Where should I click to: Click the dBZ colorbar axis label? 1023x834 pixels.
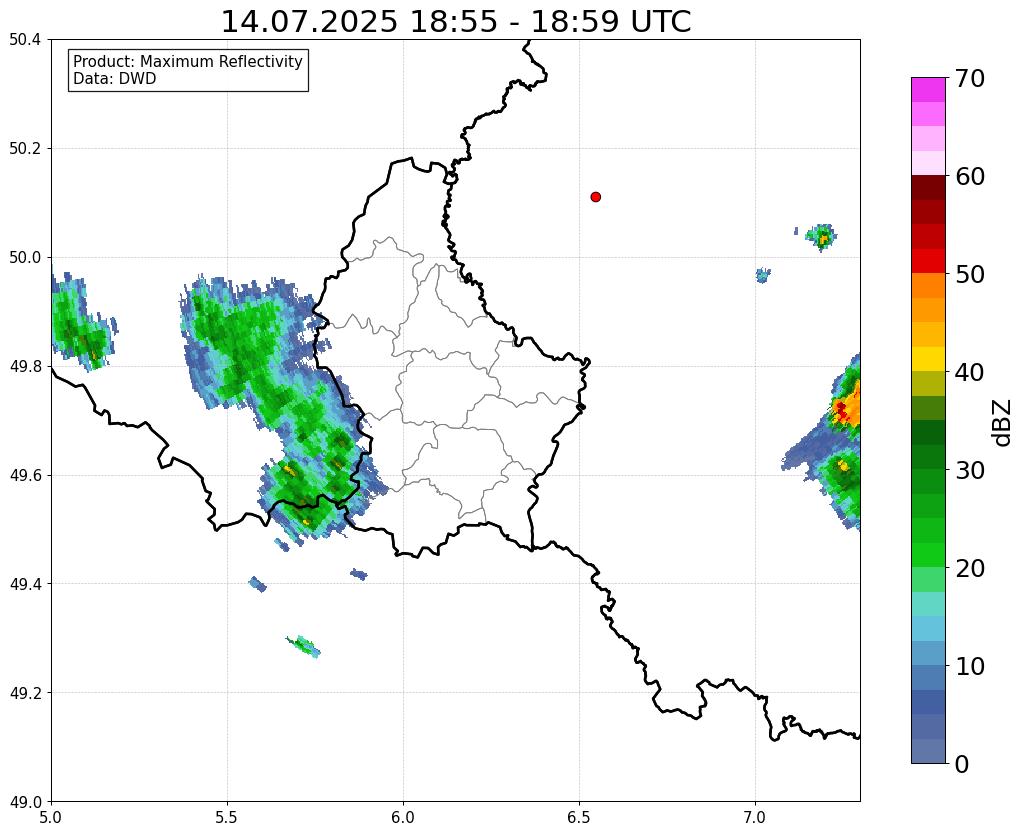pyautogui.click(x=1003, y=423)
